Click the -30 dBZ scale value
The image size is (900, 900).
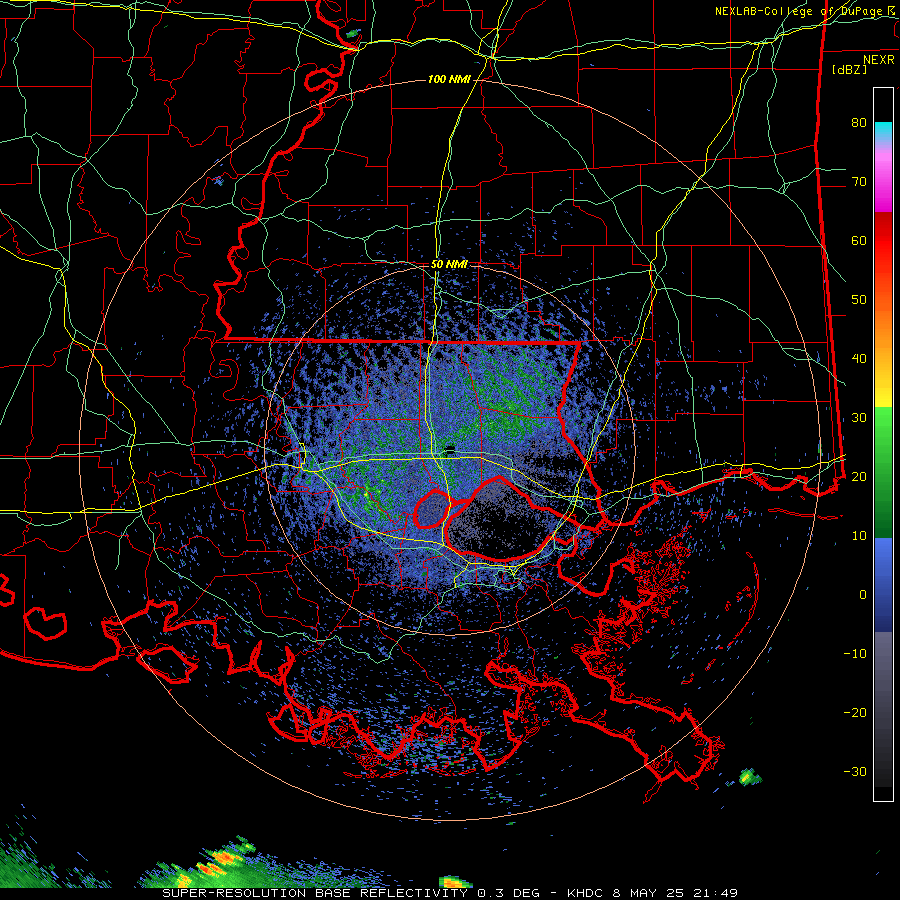pos(855,771)
